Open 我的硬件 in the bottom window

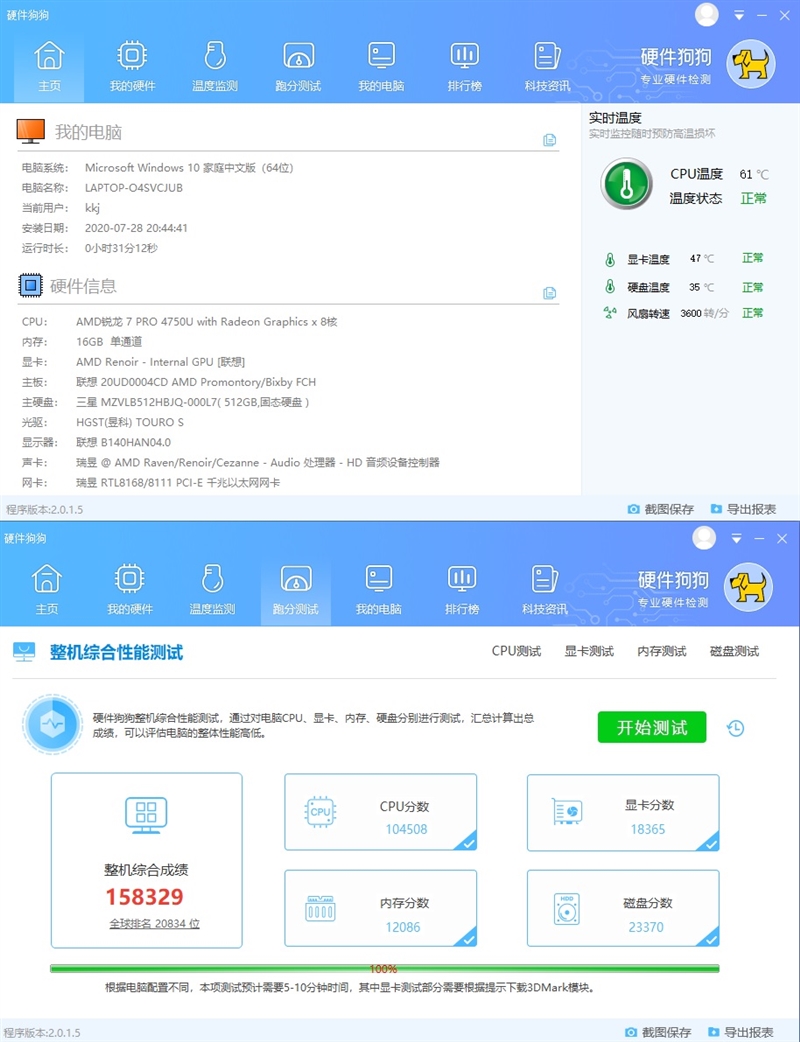[x=130, y=588]
